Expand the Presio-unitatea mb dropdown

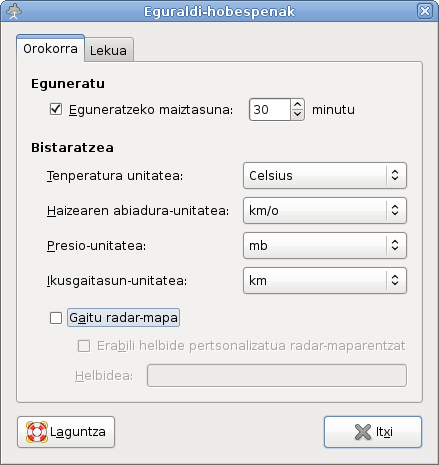click(x=325, y=245)
